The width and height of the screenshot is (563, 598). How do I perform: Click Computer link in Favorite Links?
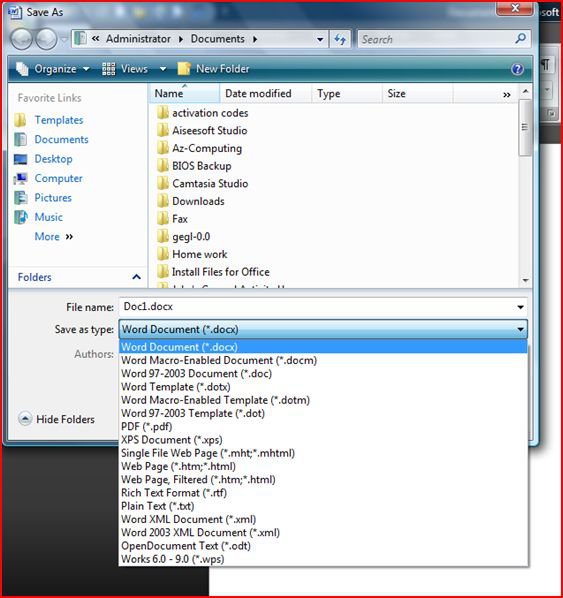point(58,178)
